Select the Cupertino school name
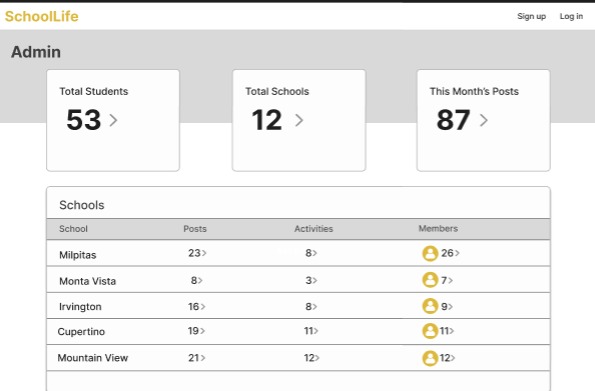Viewport: 595px width, 391px height. pyautogui.click(x=81, y=332)
